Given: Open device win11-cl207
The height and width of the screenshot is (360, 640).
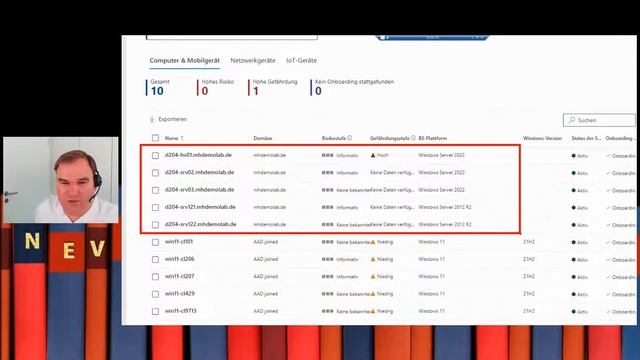Looking at the screenshot, I should point(180,276).
